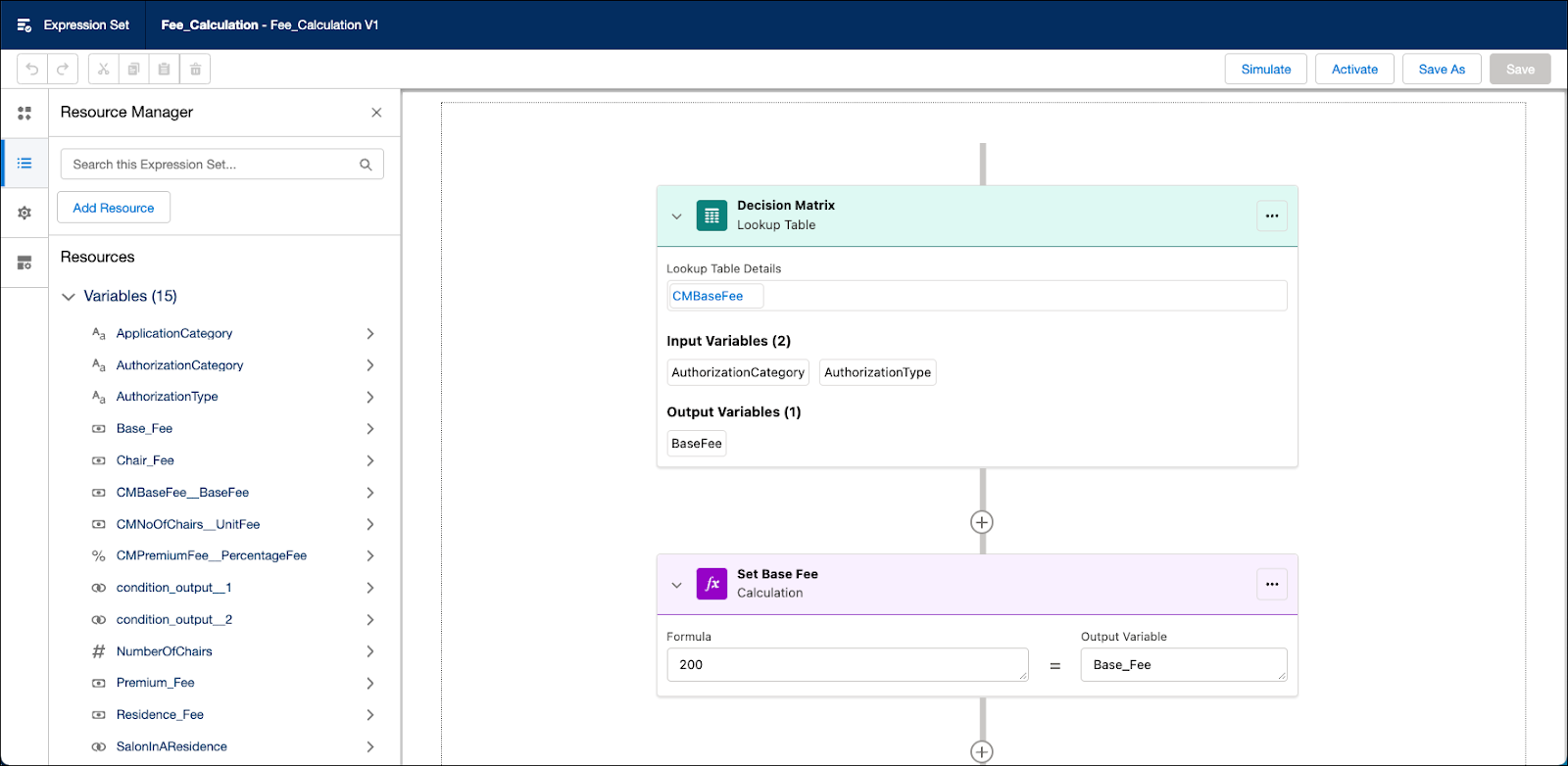Add step below Set Base Fee
Screen dimensions: 1568x766
coord(982,751)
